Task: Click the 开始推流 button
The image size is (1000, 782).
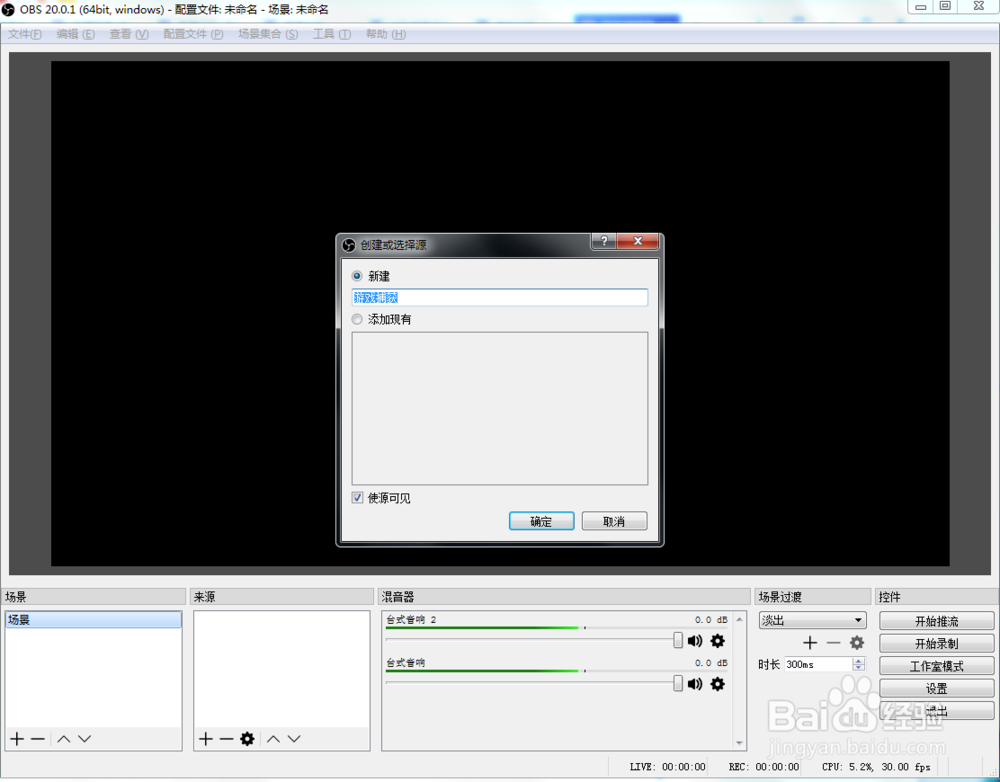Action: [x=936, y=621]
